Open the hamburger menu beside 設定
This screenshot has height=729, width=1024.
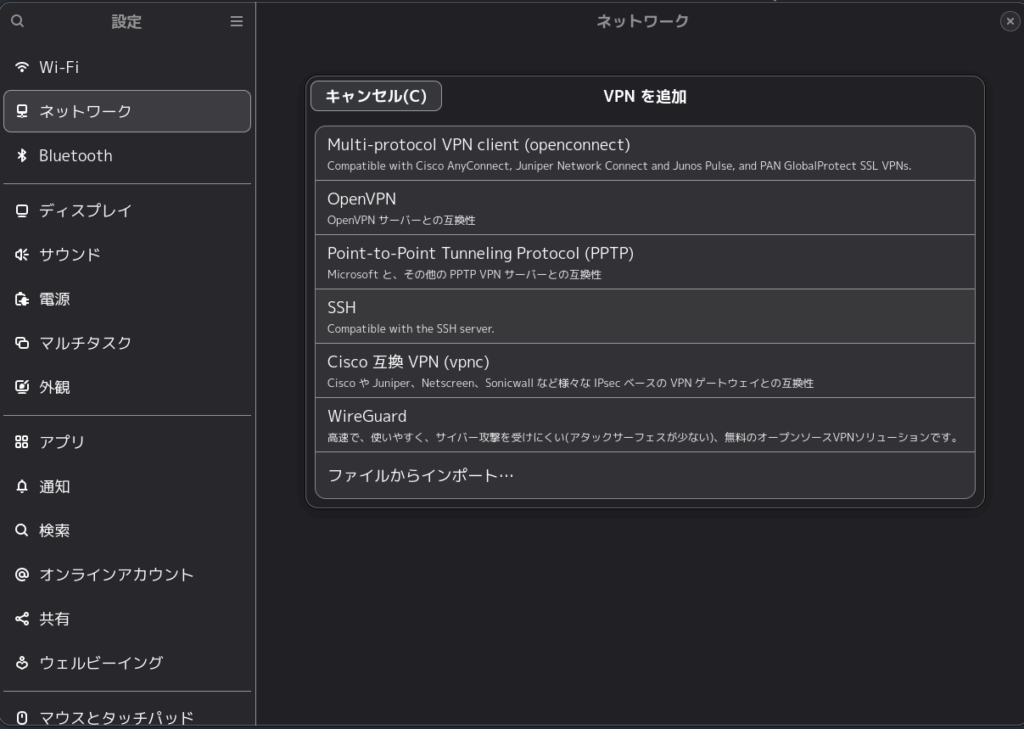[236, 22]
